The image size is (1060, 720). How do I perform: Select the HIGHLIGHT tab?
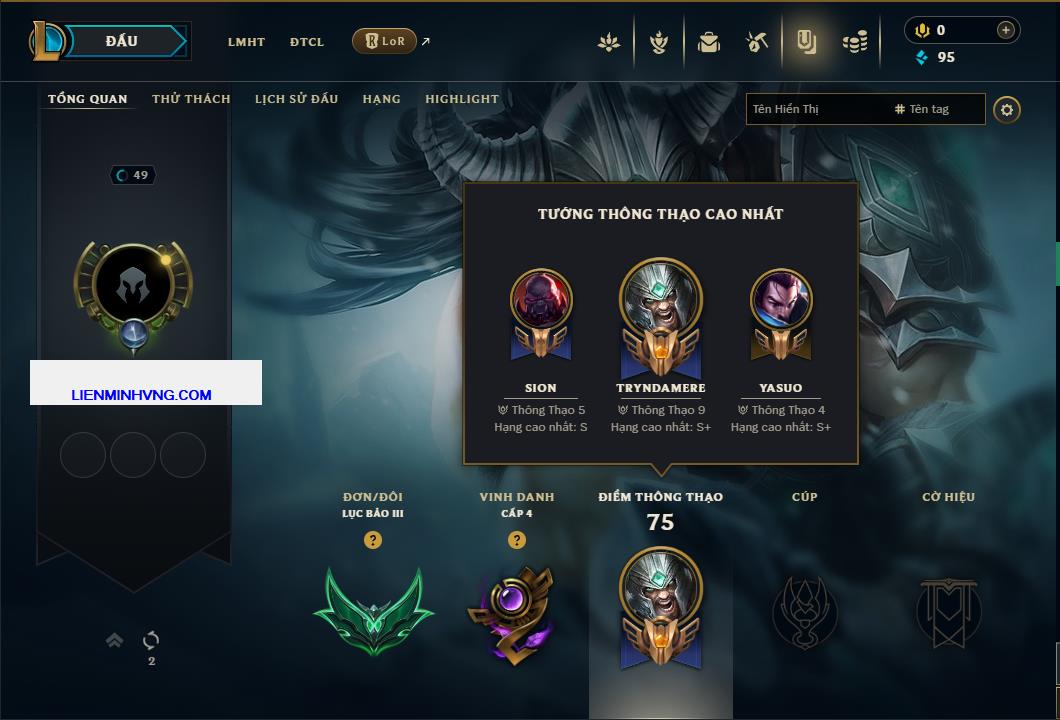[462, 99]
